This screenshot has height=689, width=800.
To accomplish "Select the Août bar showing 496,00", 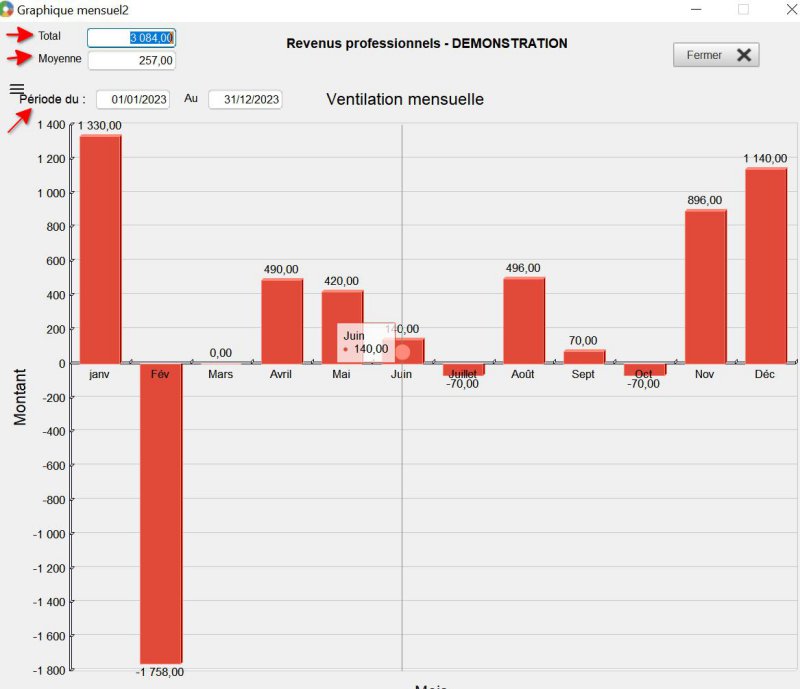I will coord(524,320).
